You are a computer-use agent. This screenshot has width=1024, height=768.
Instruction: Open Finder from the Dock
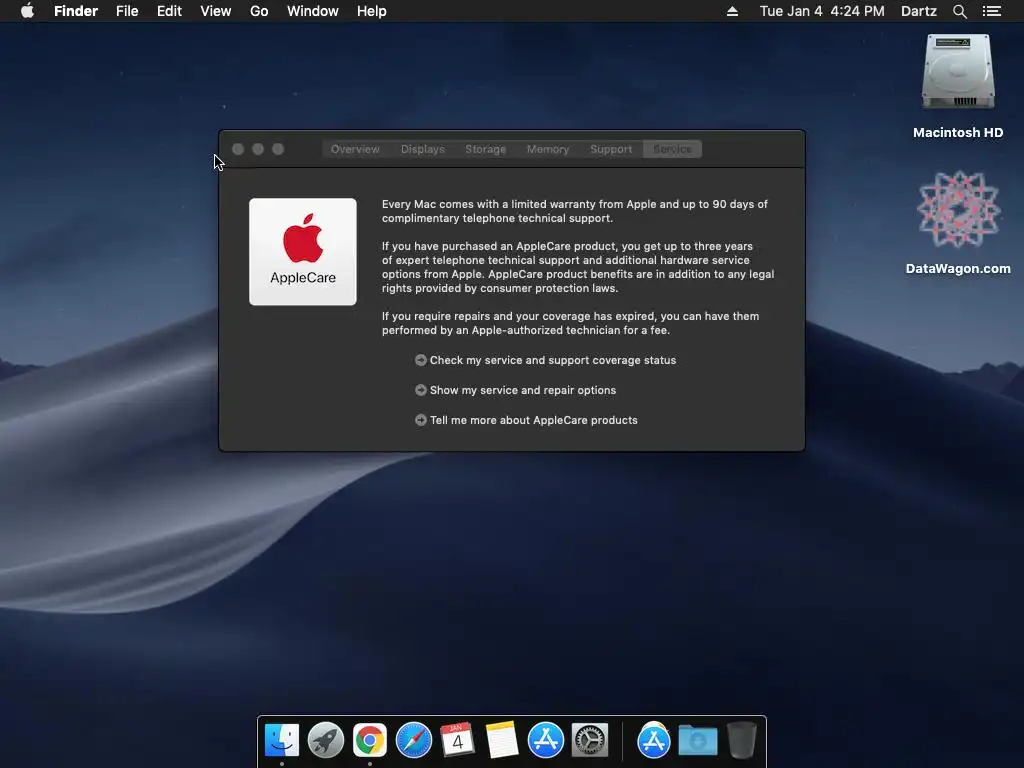click(x=281, y=740)
